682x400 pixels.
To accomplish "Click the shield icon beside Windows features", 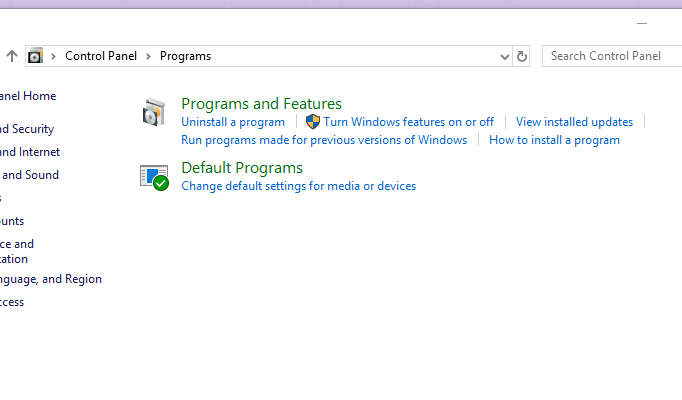I will point(313,122).
